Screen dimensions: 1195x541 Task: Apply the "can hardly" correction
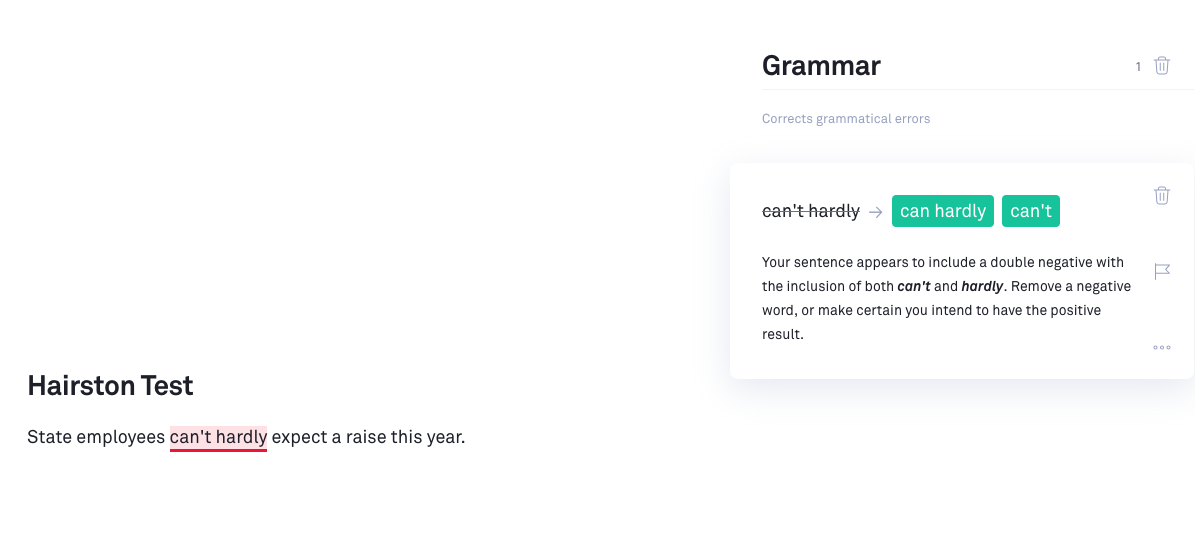click(x=942, y=211)
